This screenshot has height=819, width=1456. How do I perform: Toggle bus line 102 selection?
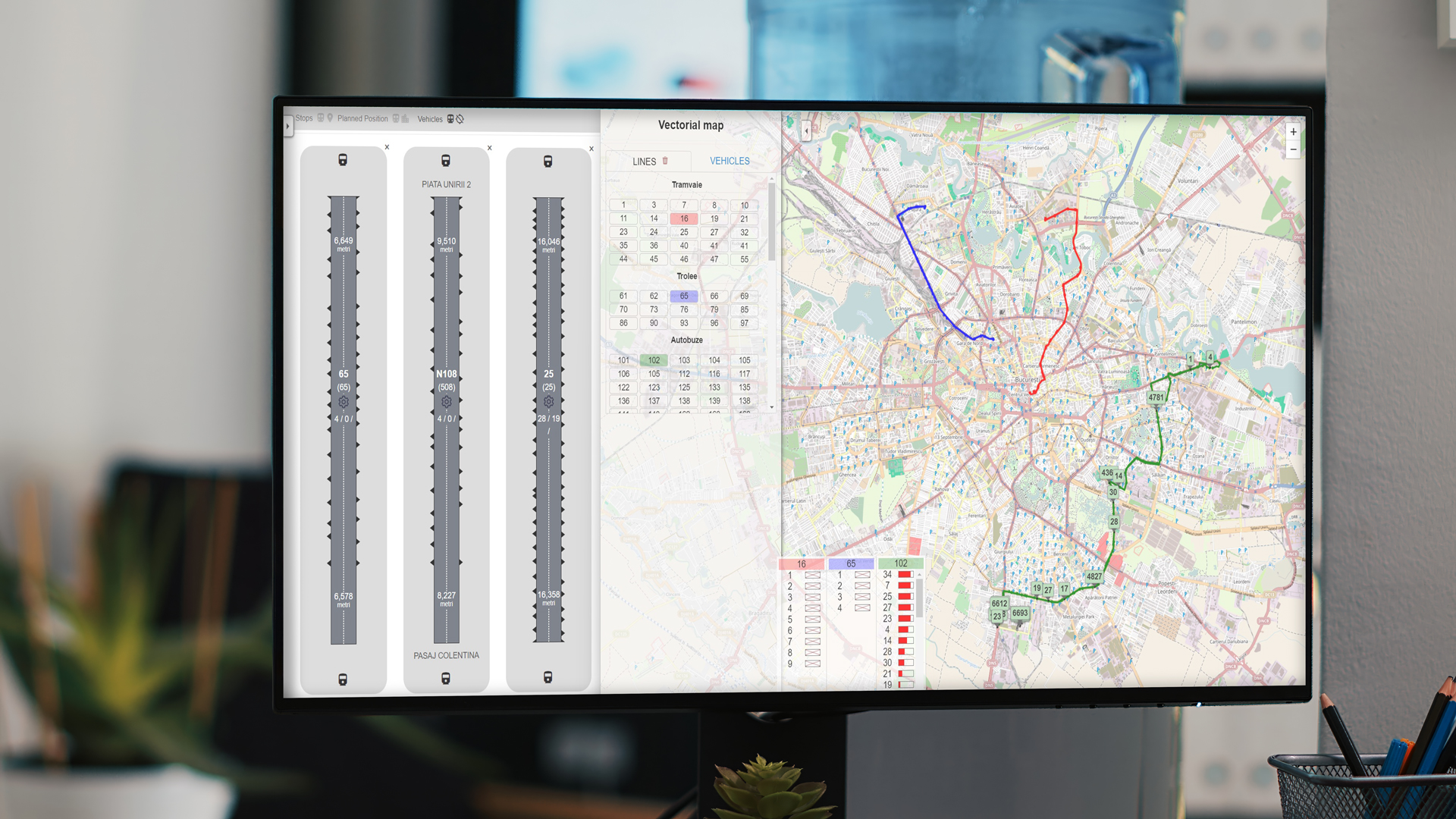(x=654, y=360)
